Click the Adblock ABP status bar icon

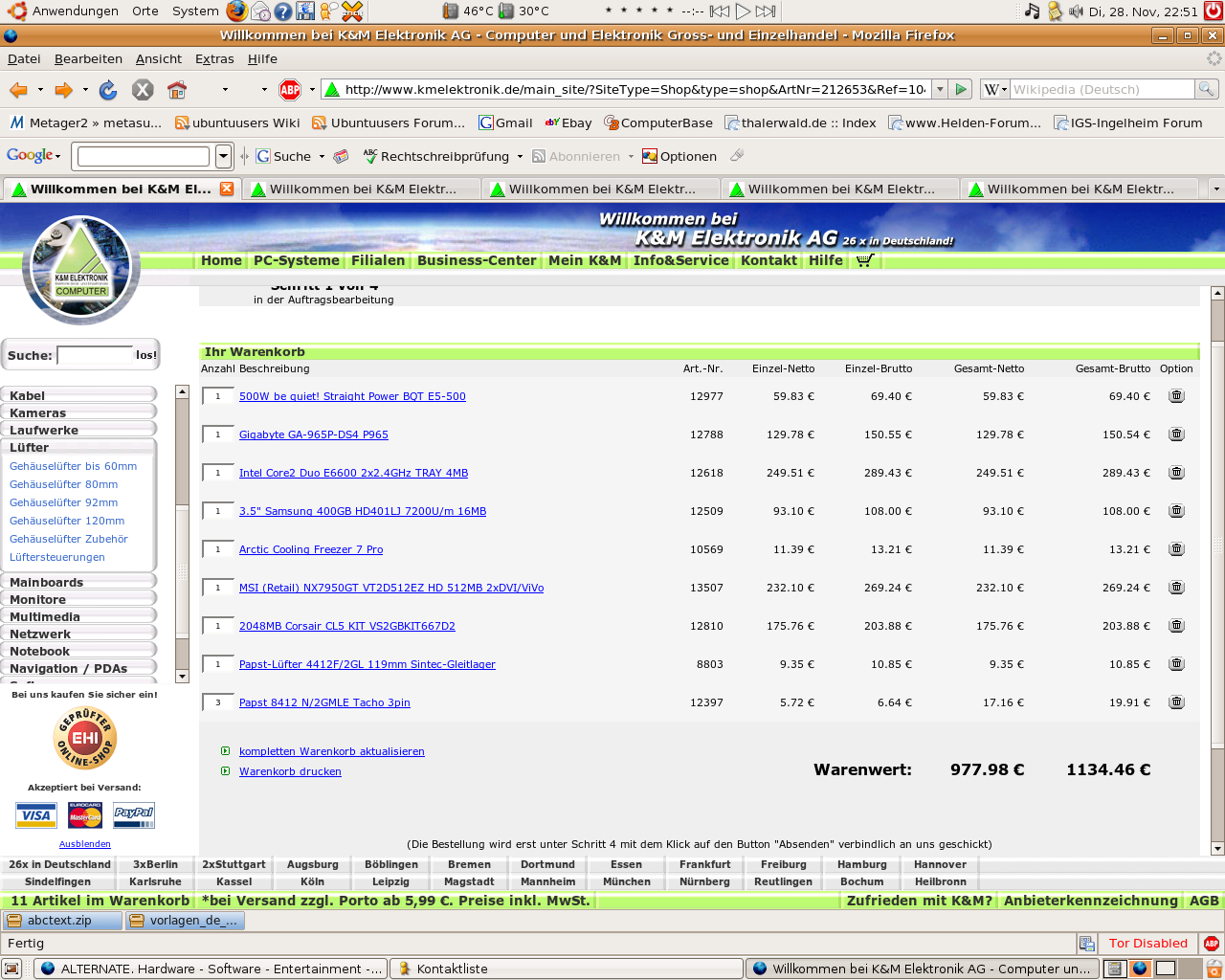tap(1212, 944)
